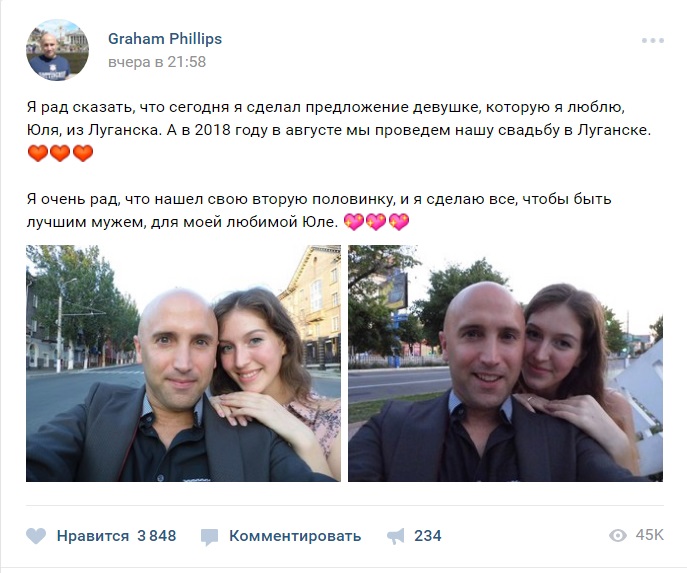Click the Комментировать button
This screenshot has width=687, height=573.
click(x=295, y=536)
